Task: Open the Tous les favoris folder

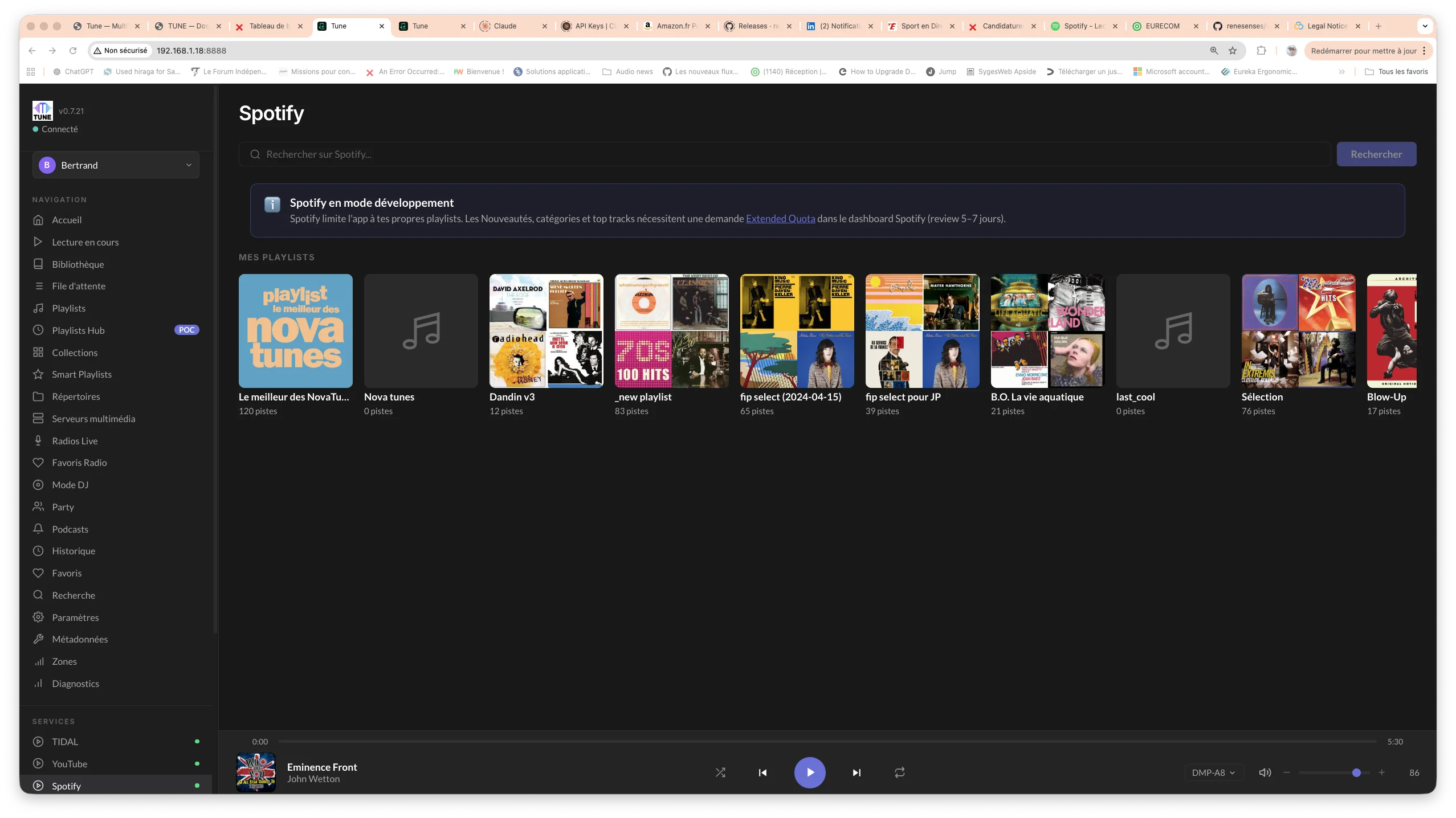Action: [x=1396, y=72]
